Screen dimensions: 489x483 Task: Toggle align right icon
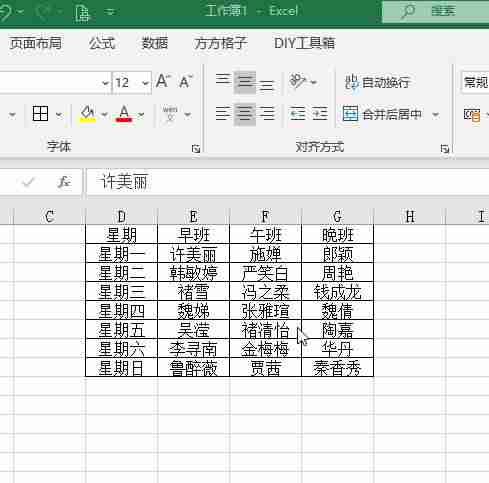(267, 114)
